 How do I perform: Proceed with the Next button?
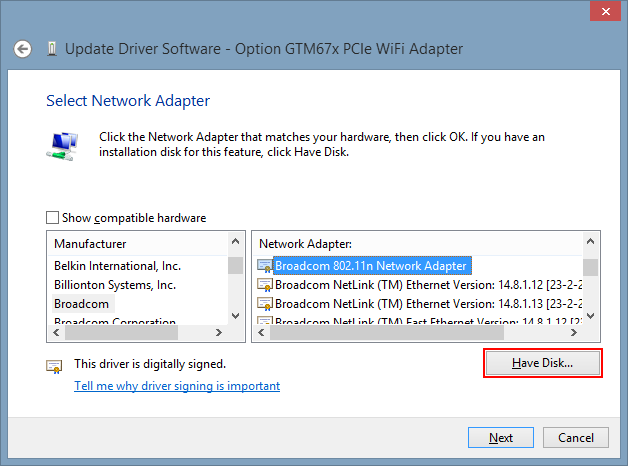[x=501, y=438]
